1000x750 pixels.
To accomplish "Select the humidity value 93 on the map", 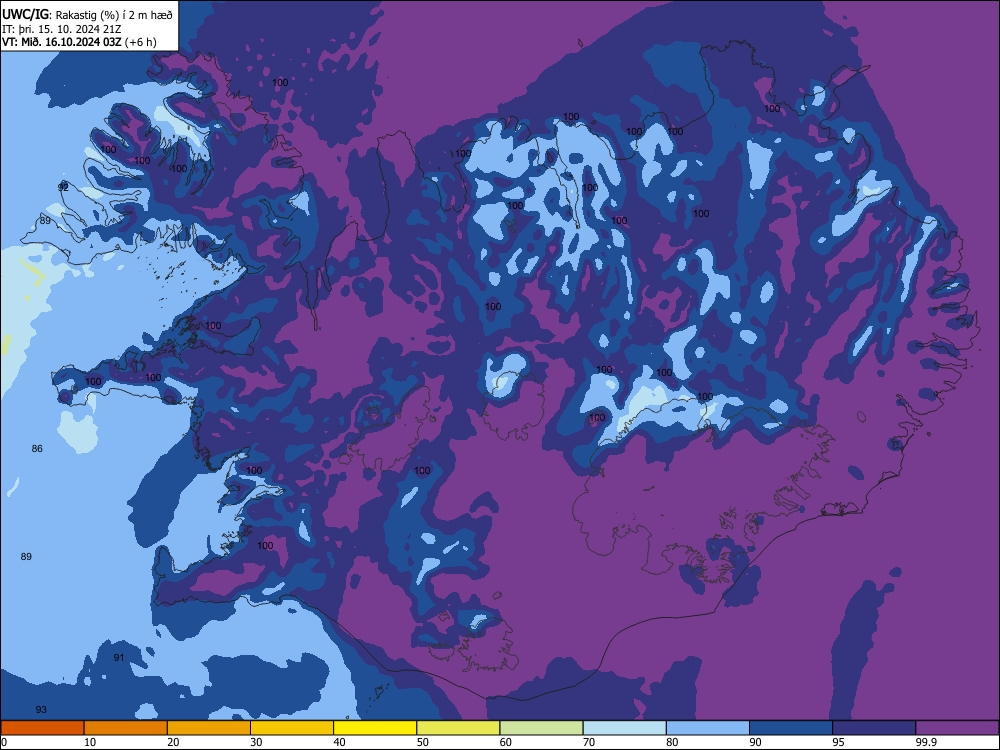I will point(41,710).
